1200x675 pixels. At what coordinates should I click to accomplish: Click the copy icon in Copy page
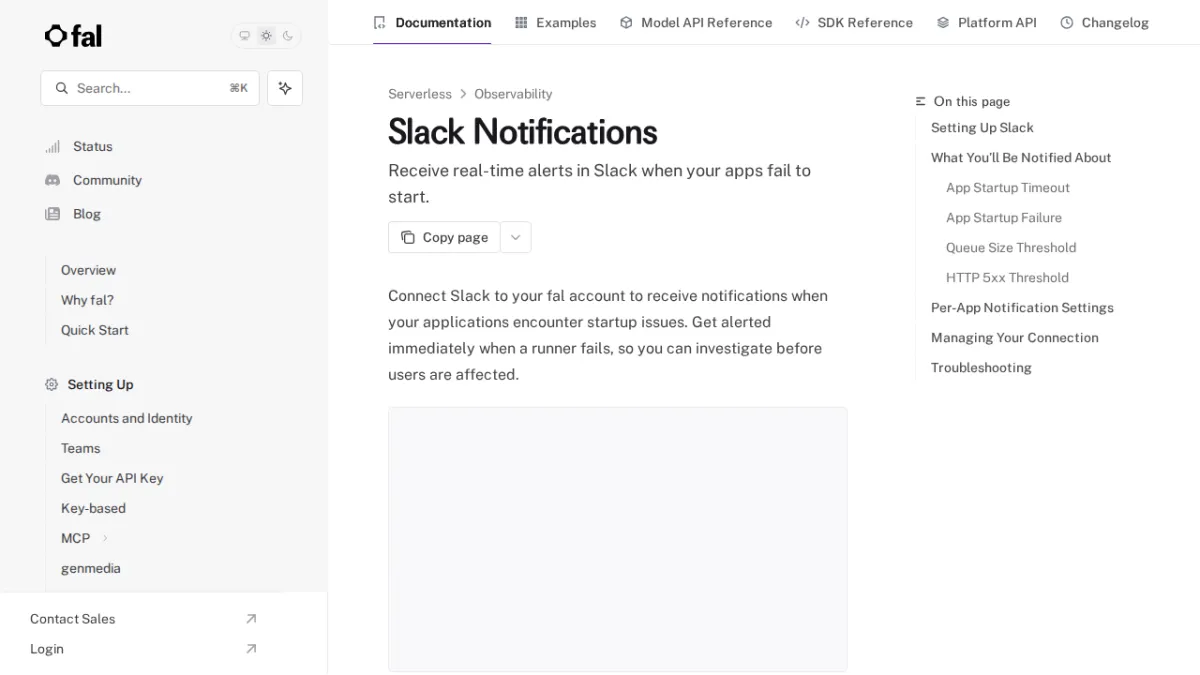pyautogui.click(x=408, y=237)
